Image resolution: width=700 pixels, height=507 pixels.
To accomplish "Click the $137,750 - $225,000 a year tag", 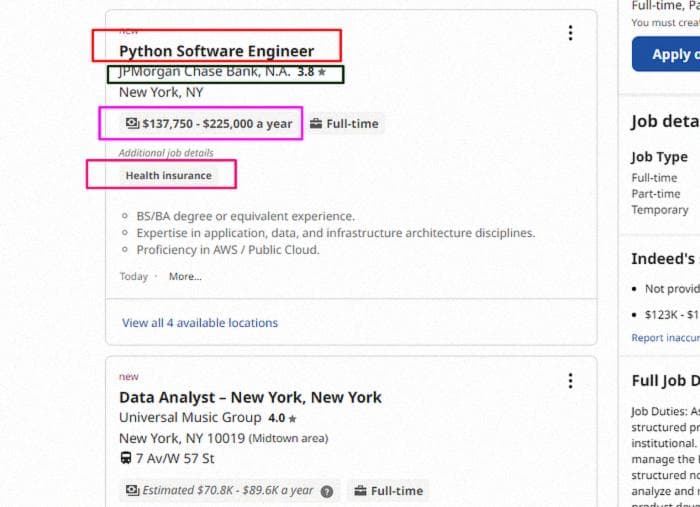I will point(209,124).
